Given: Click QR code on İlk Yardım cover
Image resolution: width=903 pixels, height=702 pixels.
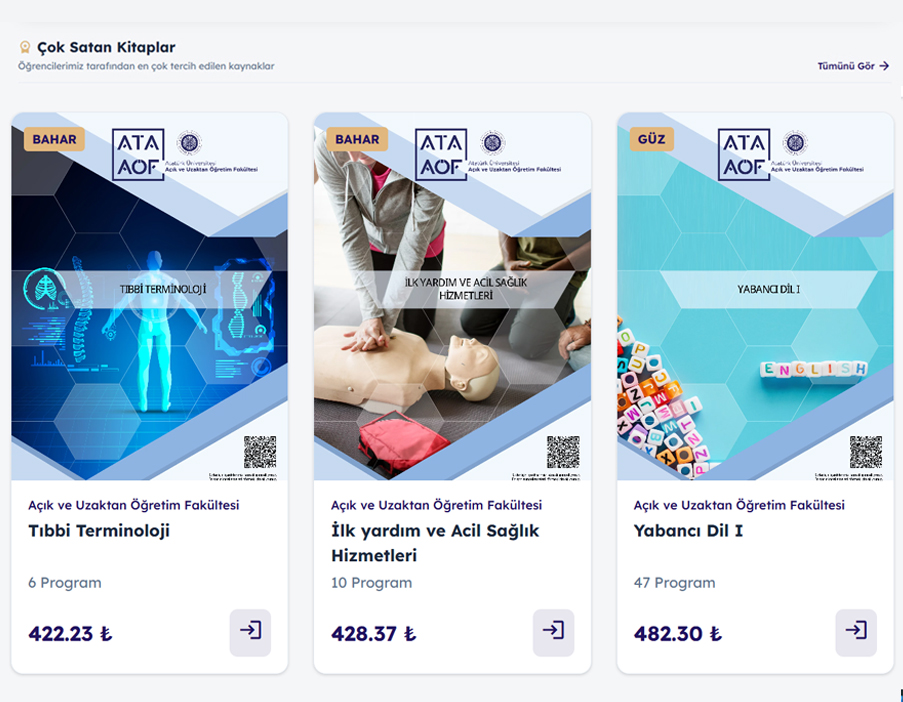Looking at the screenshot, I should [x=563, y=452].
